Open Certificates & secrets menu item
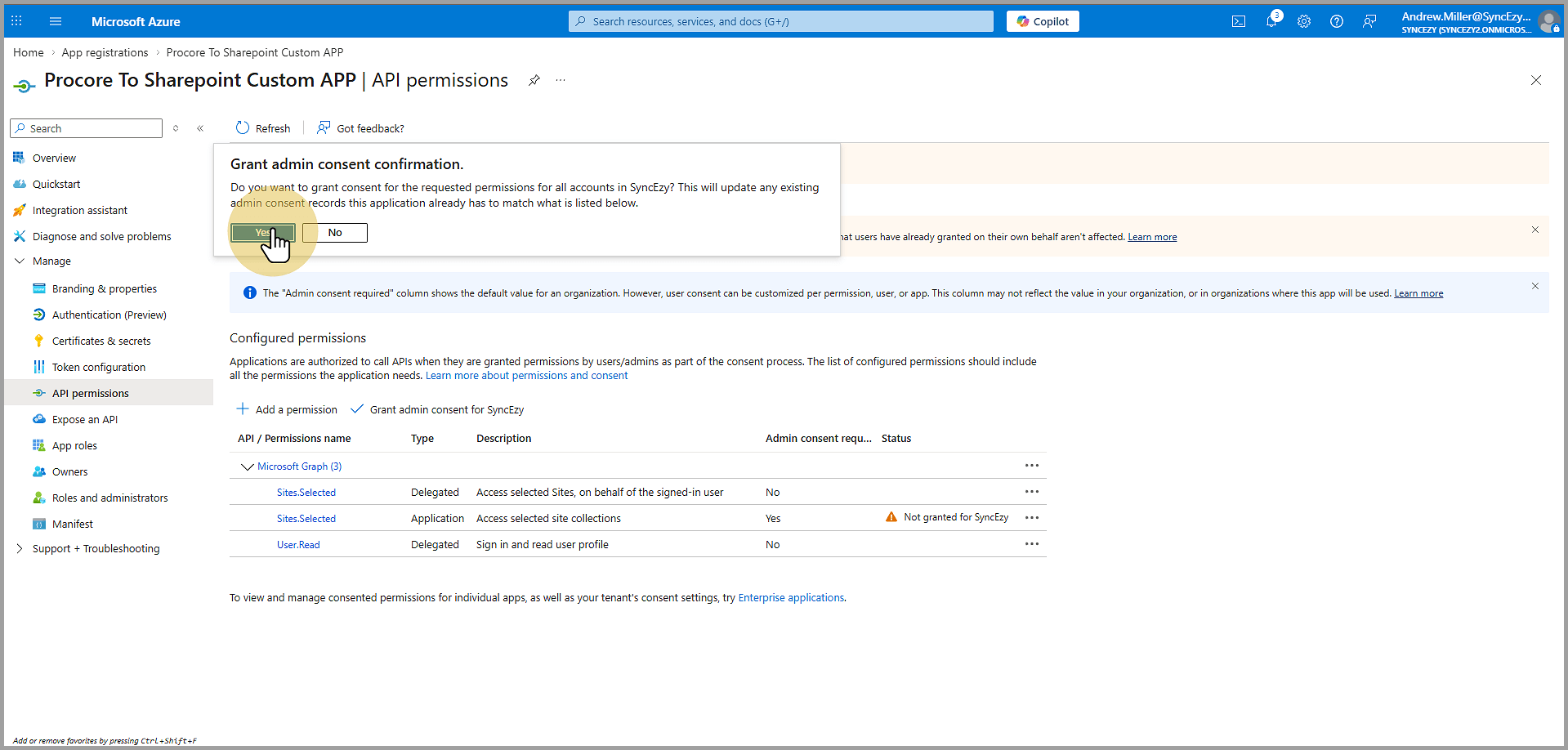 (x=101, y=342)
